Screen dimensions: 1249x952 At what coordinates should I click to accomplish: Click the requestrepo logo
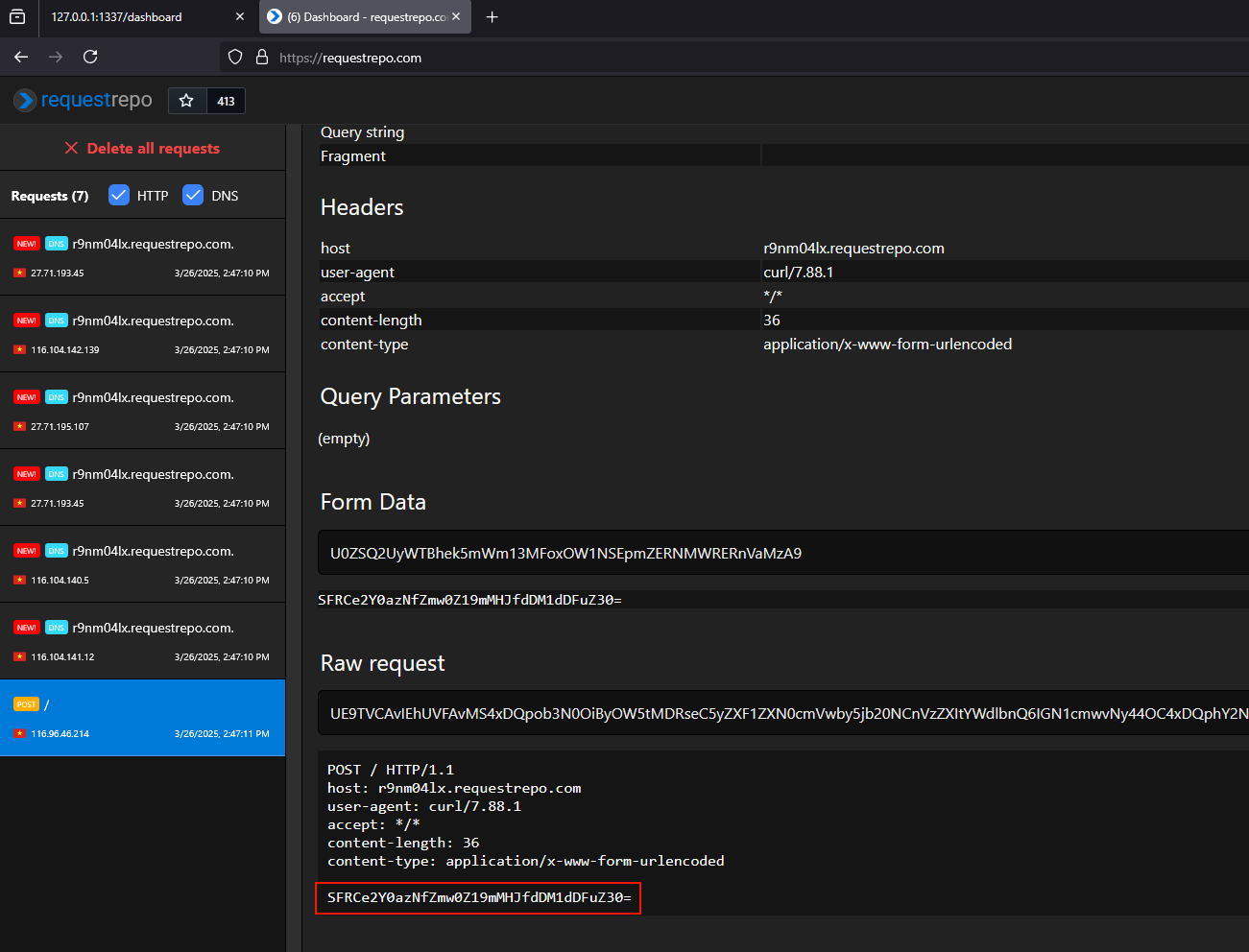(x=83, y=101)
